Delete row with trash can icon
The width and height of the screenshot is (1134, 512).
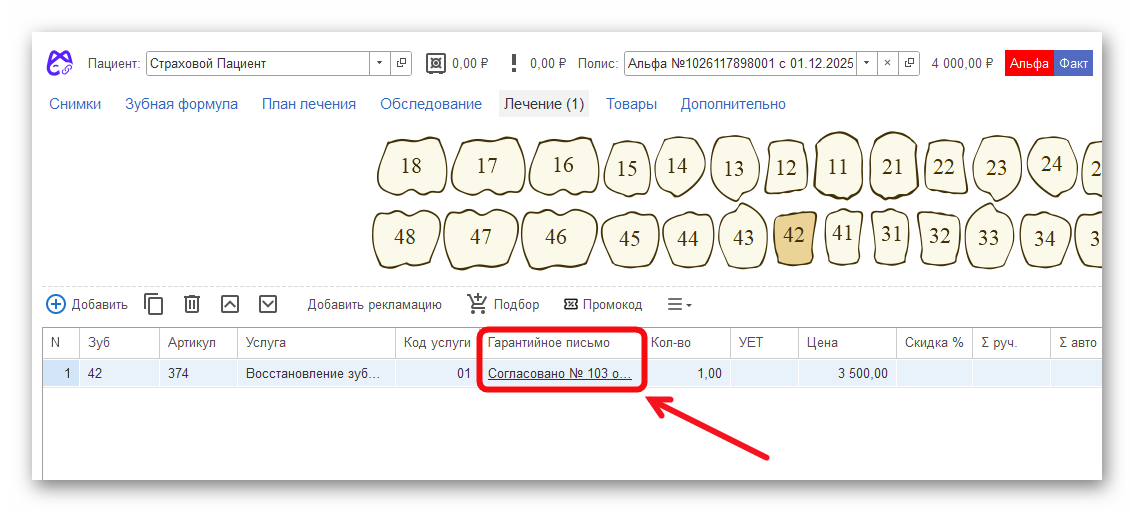[192, 304]
